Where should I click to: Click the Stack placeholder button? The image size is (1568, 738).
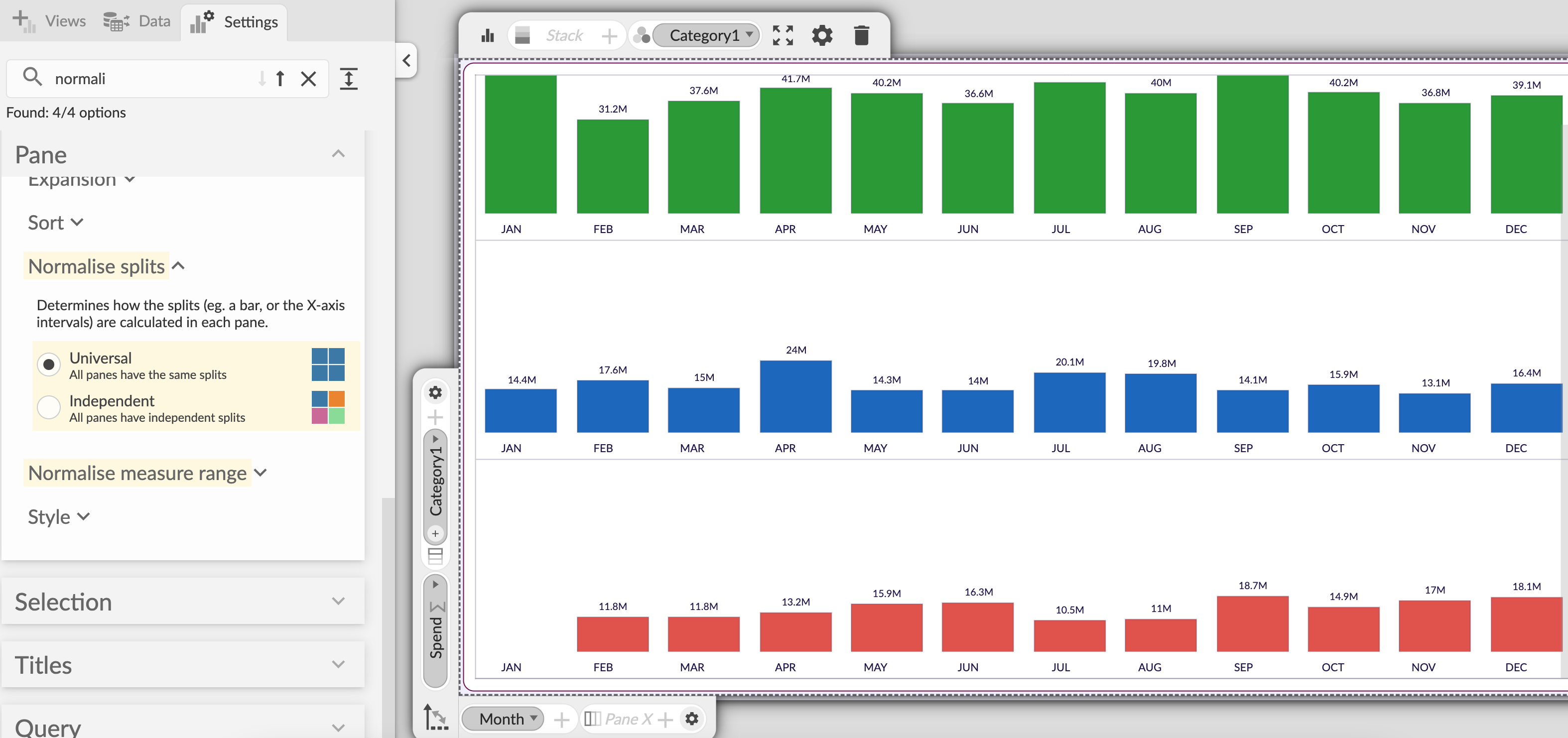tap(564, 36)
